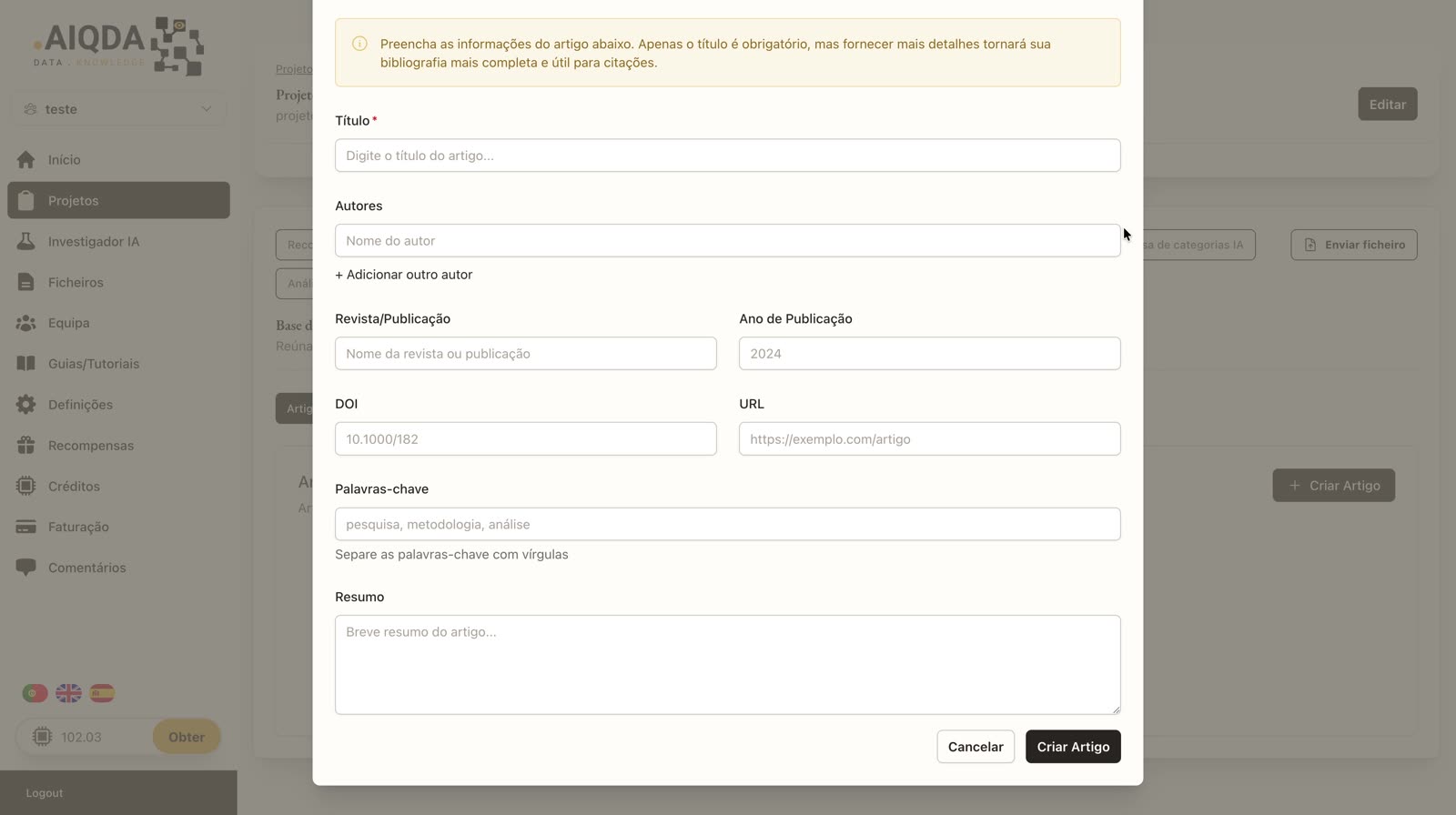
Task: Open the Equipa team icon
Action: pyautogui.click(x=25, y=323)
